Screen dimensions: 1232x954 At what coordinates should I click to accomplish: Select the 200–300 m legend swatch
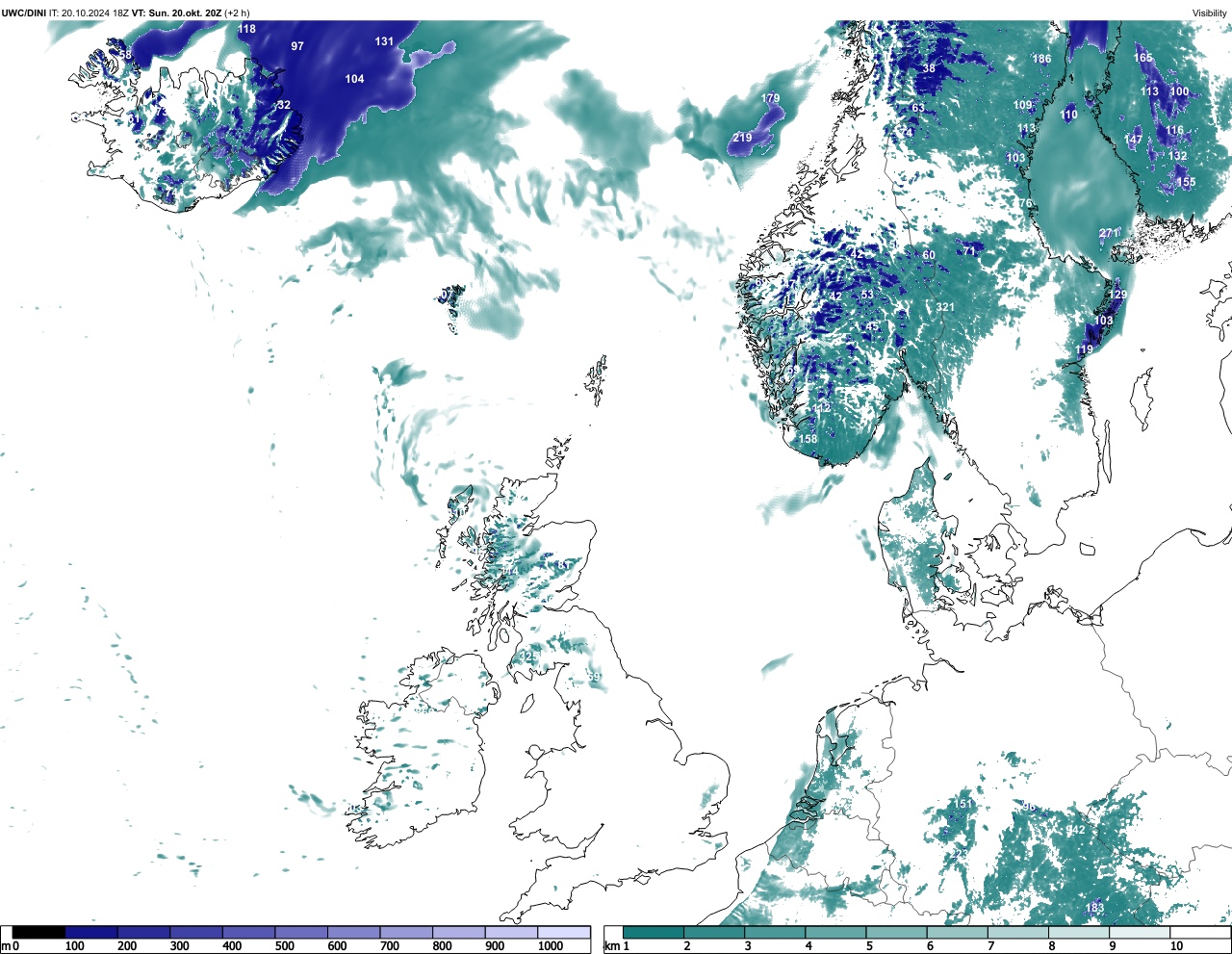(x=144, y=932)
